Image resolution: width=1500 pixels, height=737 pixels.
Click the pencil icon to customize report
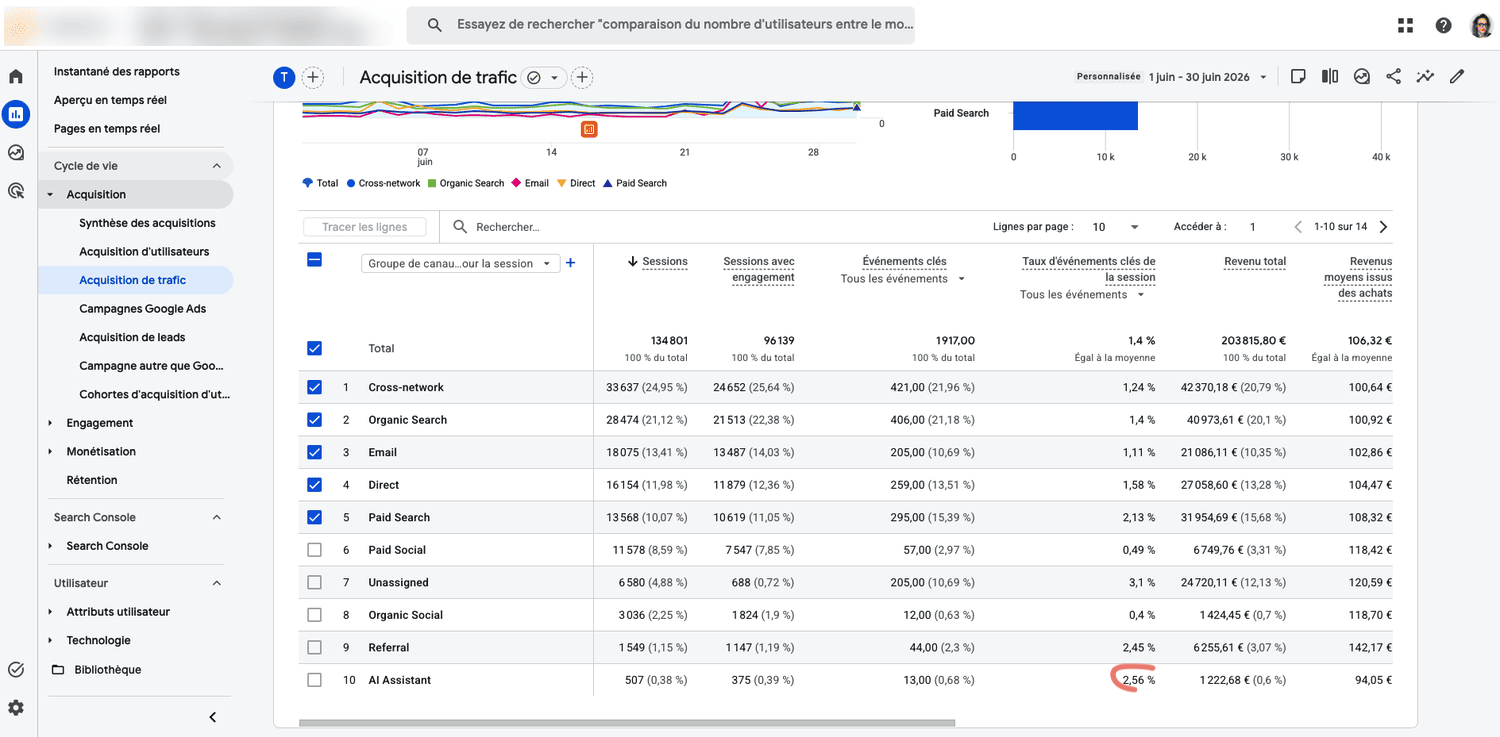coord(1457,77)
